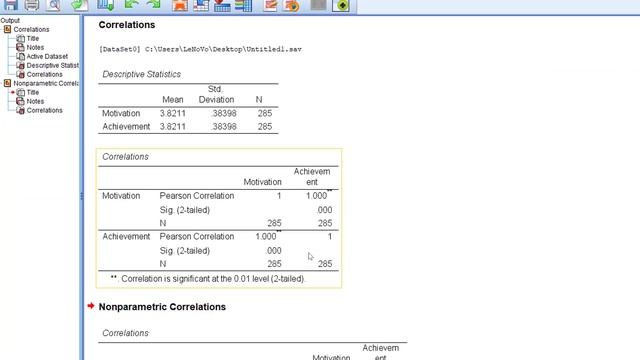
Task: Select Descriptive Statistics in the outline
Action: pos(52,65)
